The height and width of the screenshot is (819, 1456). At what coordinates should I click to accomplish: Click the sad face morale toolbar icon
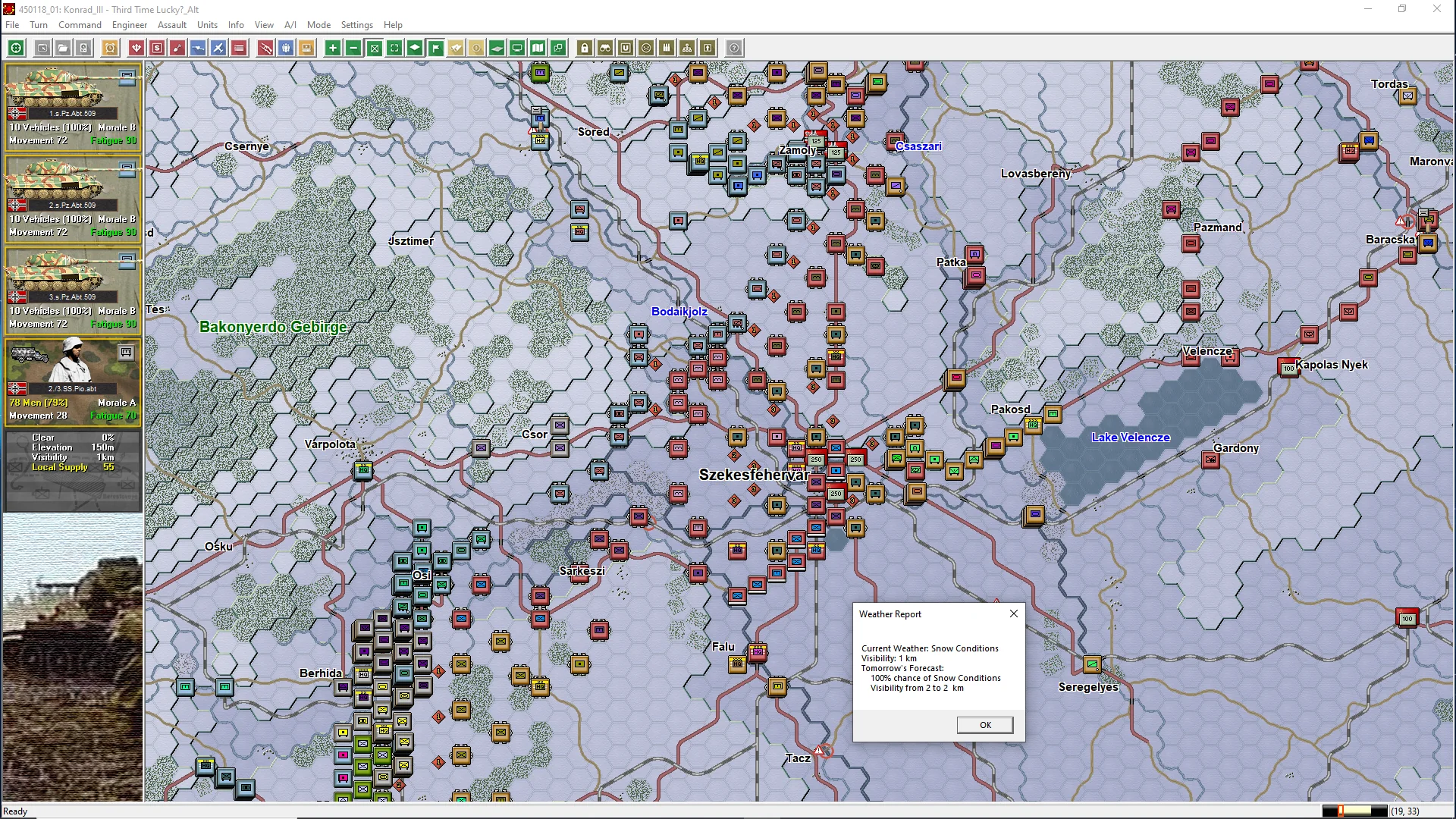point(646,49)
